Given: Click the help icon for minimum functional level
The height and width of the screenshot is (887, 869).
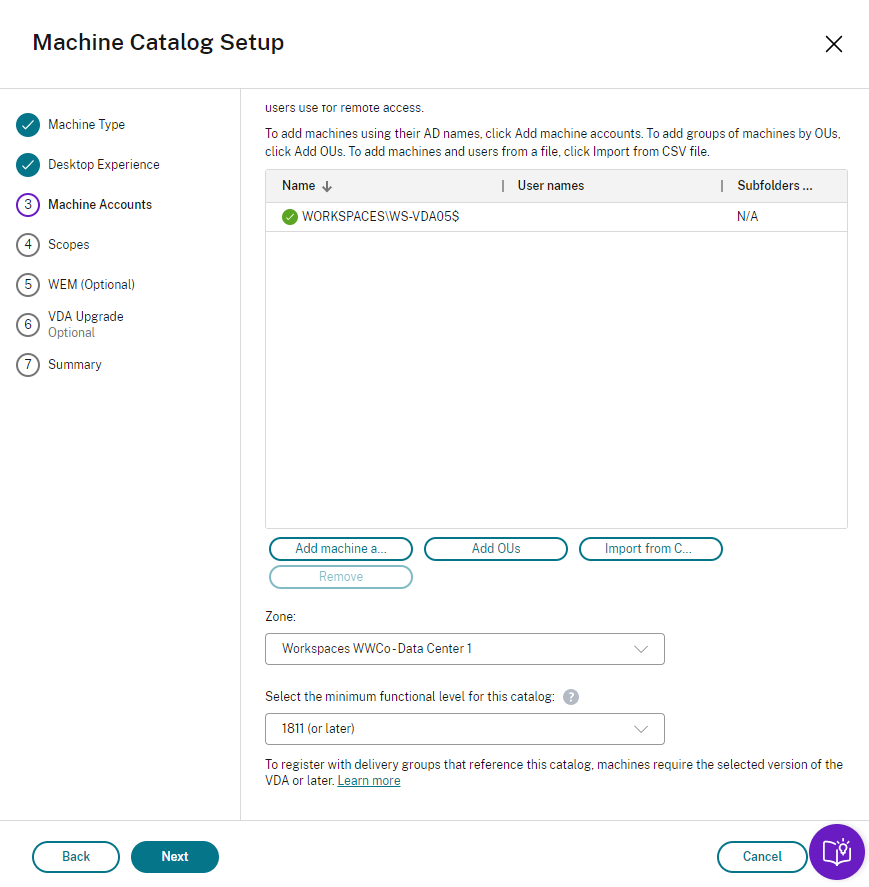Looking at the screenshot, I should tap(571, 697).
